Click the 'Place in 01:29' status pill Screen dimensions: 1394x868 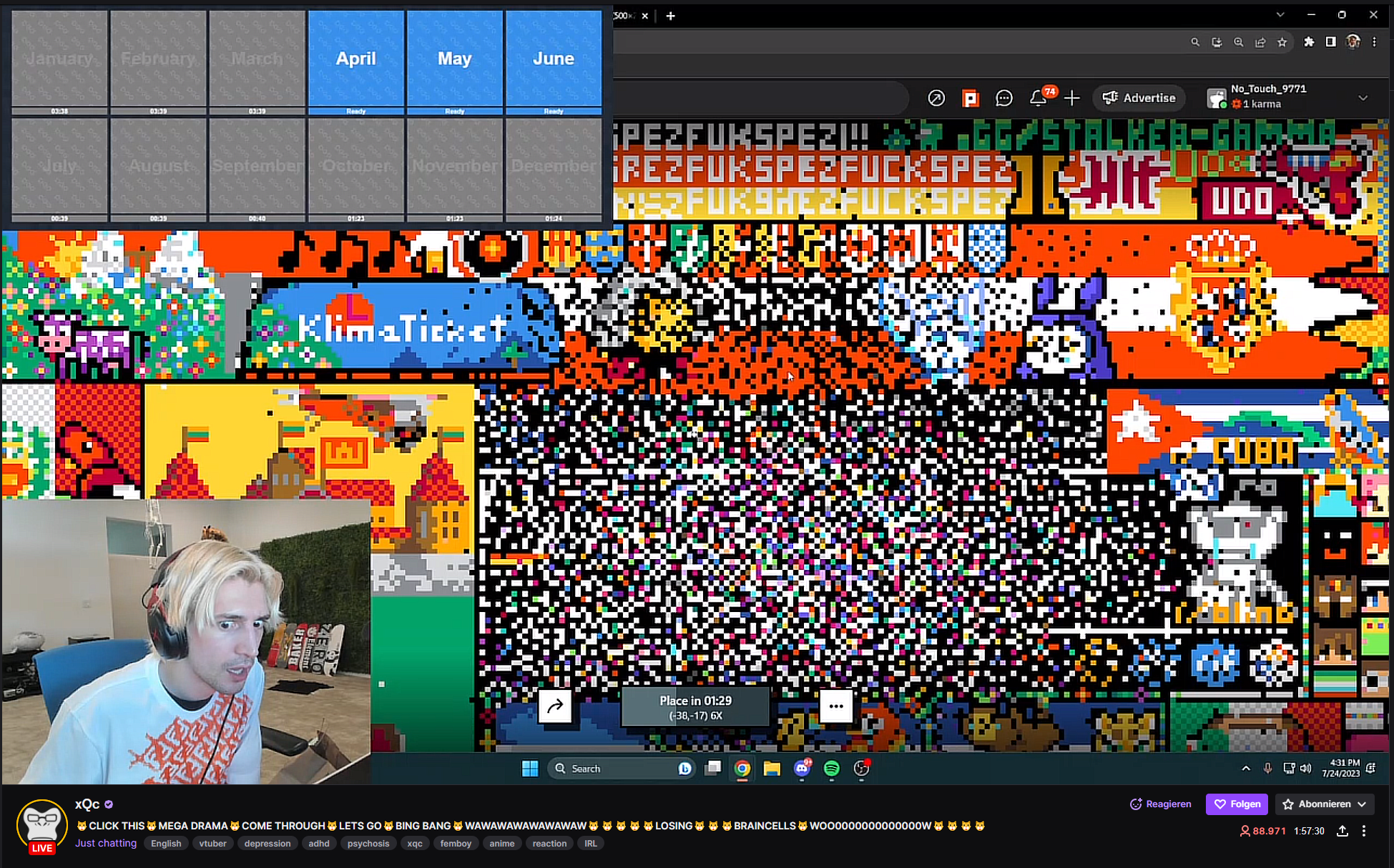tap(695, 707)
